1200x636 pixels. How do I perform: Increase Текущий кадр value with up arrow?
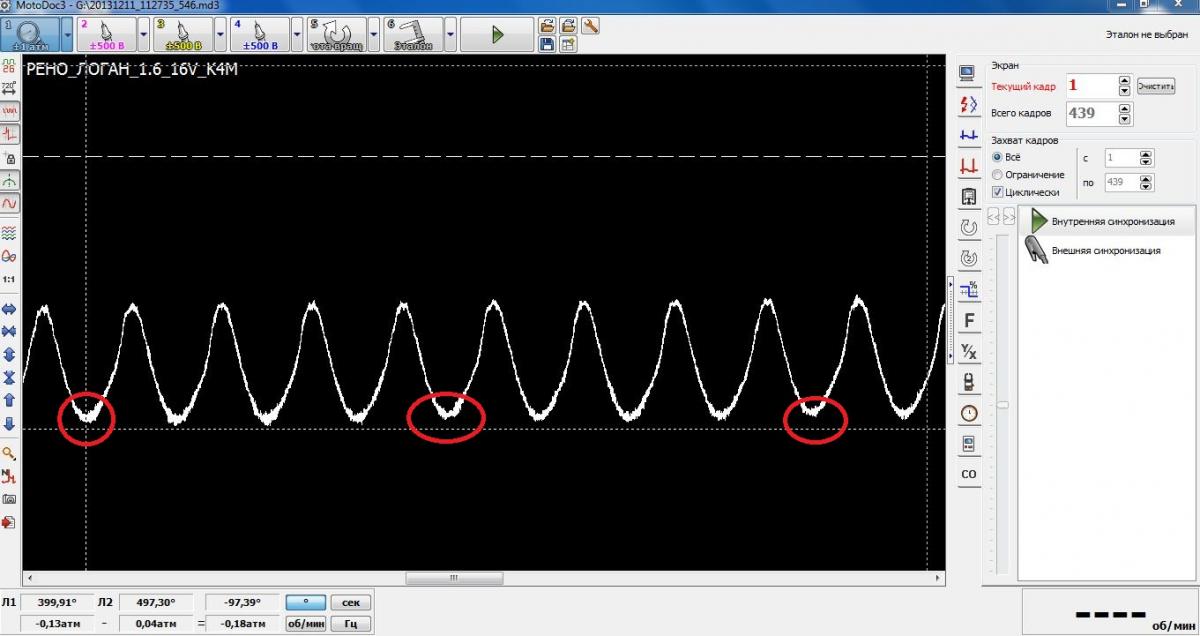(x=1125, y=81)
